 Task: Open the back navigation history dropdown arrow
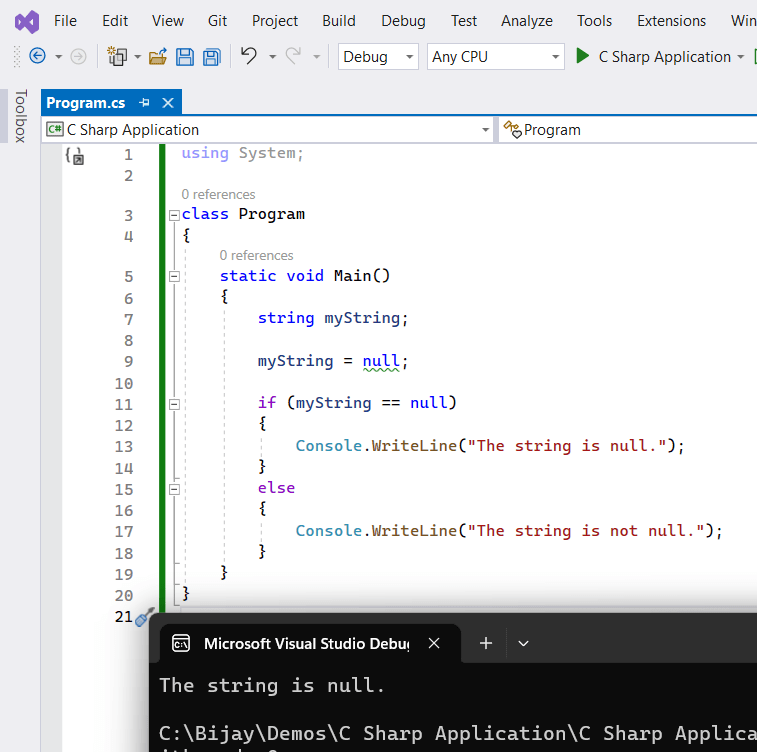coord(58,57)
